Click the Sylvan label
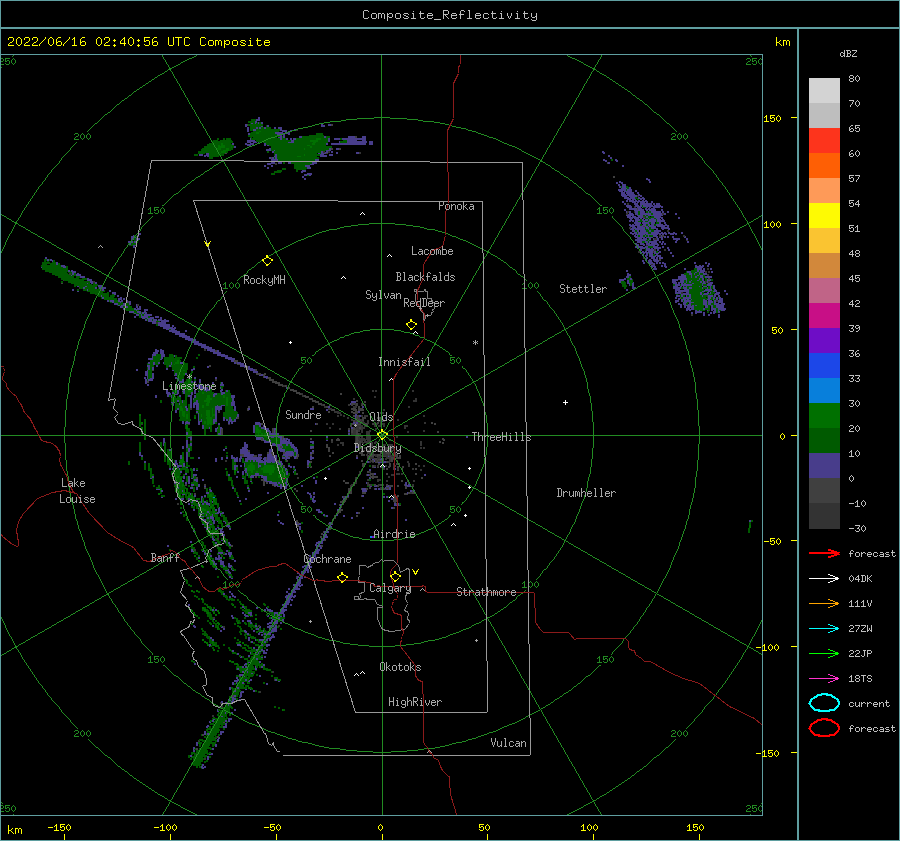Image resolution: width=900 pixels, height=841 pixels. point(383,295)
